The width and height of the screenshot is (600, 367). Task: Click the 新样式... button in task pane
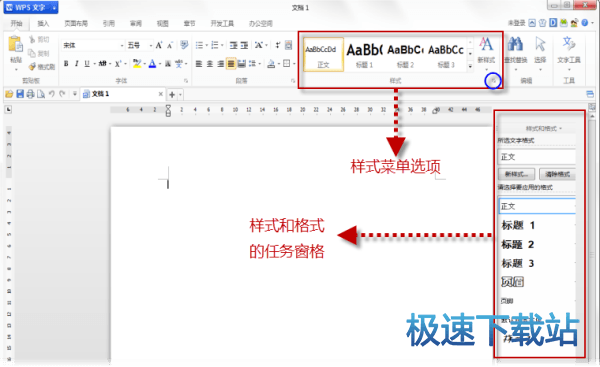tap(516, 174)
